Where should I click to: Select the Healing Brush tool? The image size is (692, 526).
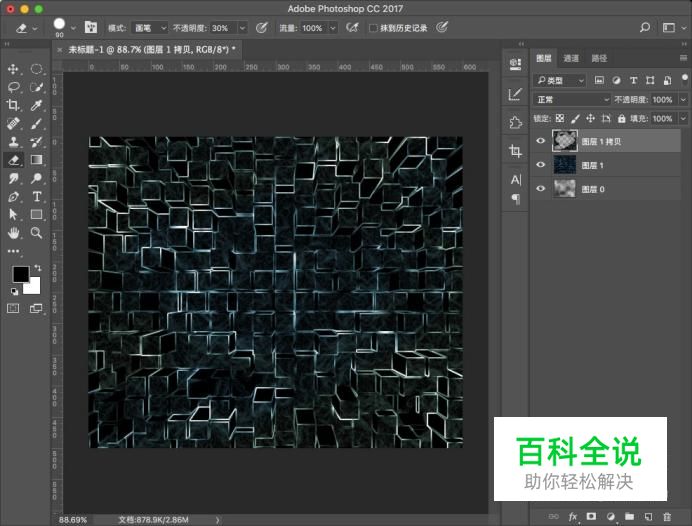(x=13, y=123)
